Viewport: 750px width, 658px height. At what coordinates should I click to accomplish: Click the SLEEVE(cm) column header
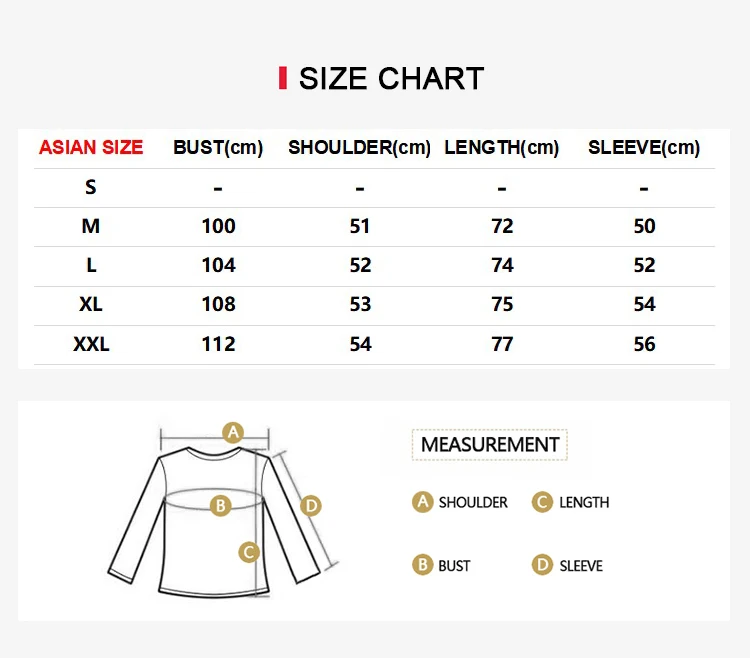click(x=644, y=147)
